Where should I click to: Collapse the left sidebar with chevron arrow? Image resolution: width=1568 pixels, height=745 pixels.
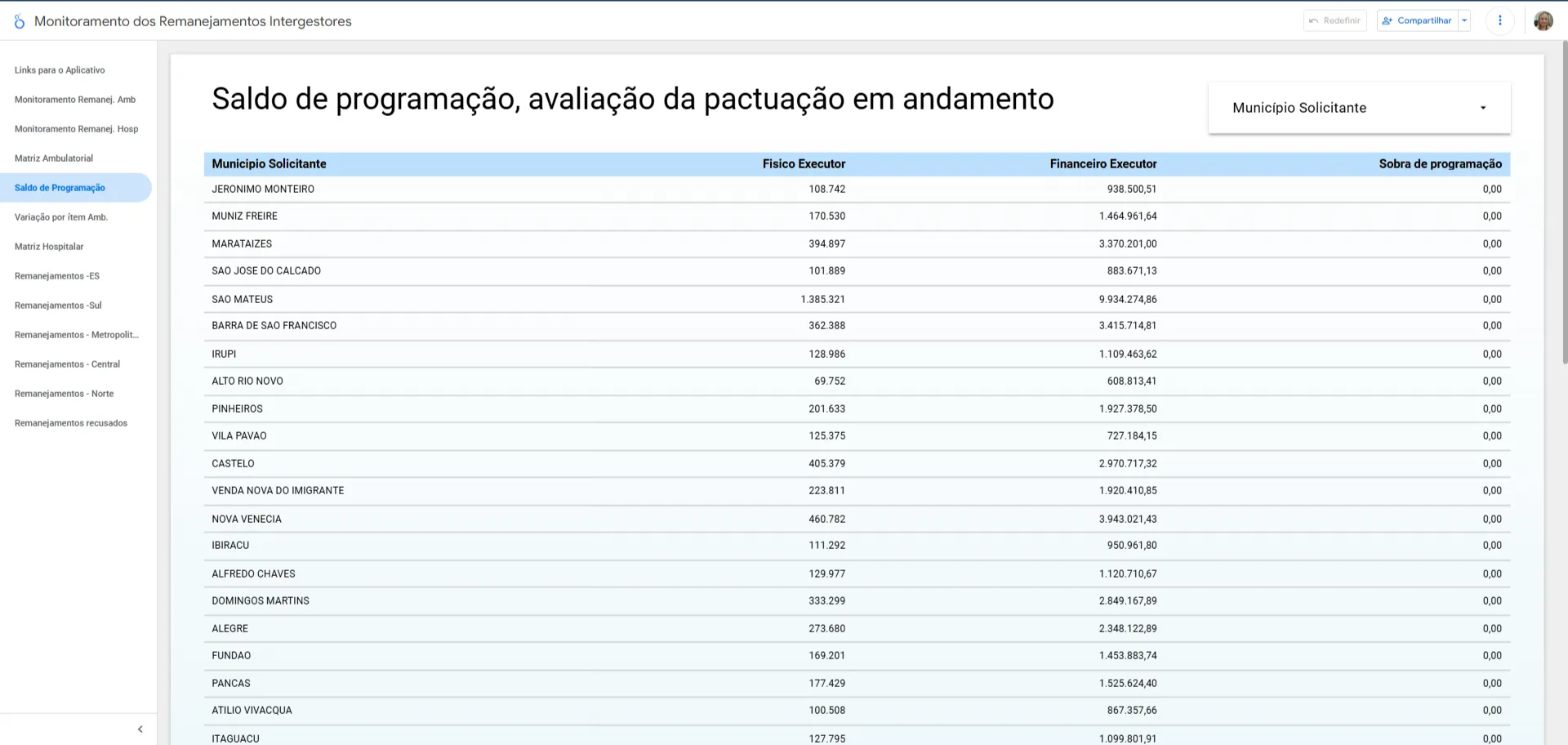tap(140, 729)
